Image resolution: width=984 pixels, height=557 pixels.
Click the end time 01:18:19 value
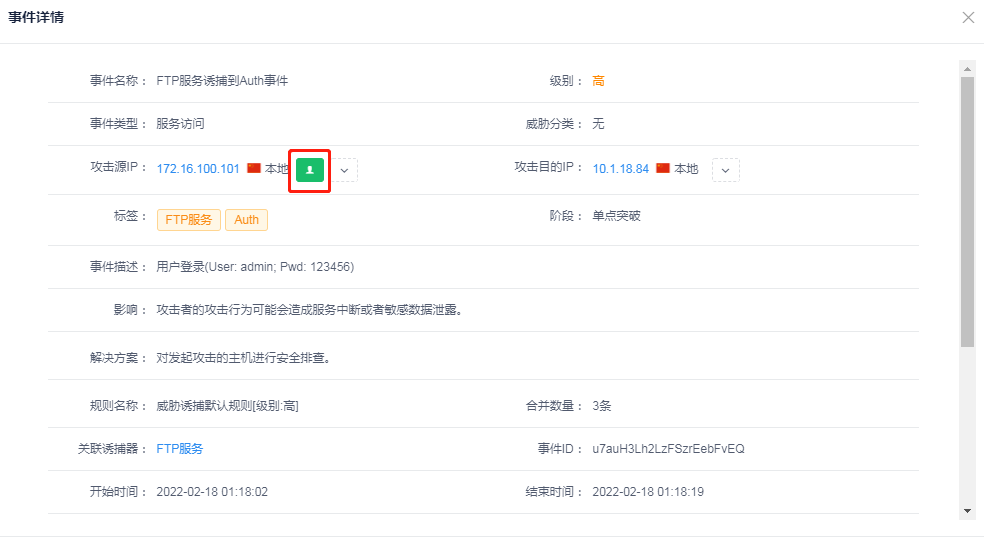point(648,492)
